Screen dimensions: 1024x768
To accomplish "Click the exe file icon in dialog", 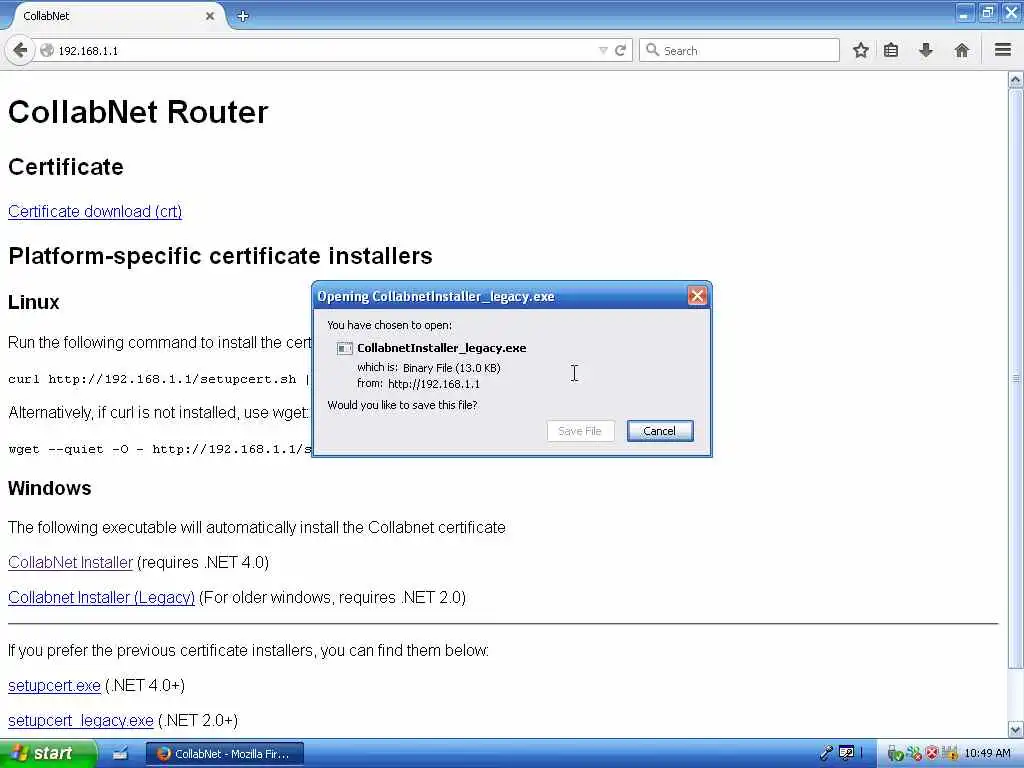I will coord(344,348).
